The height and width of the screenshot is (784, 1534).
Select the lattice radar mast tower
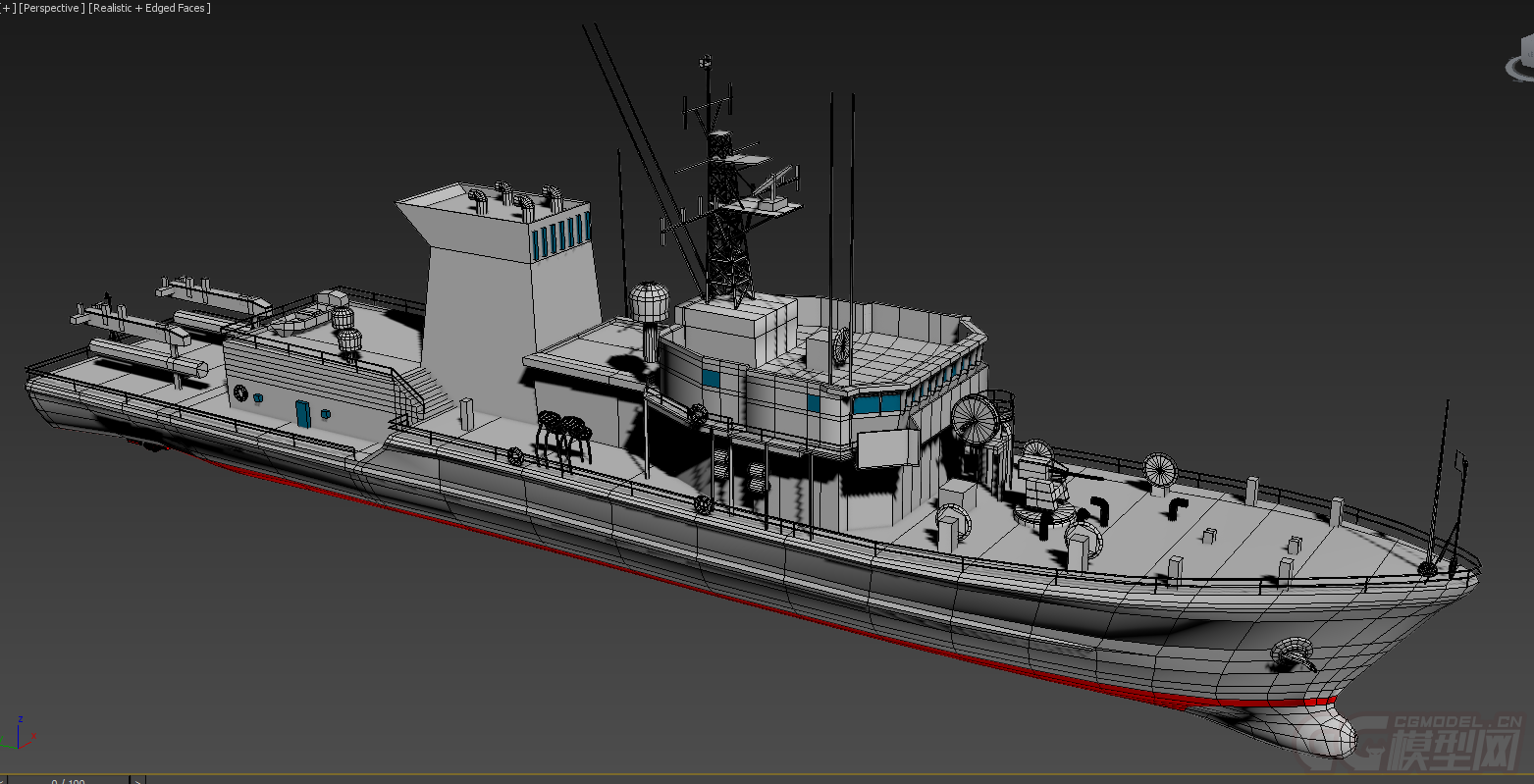coord(726,226)
